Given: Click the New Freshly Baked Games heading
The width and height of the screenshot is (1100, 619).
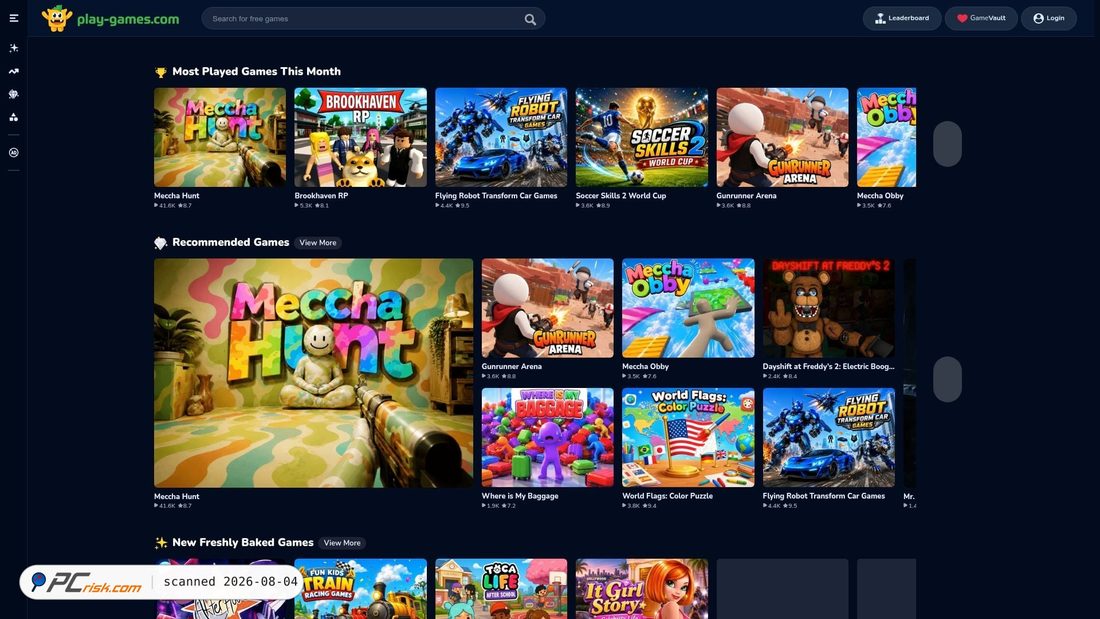Looking at the screenshot, I should 243,543.
